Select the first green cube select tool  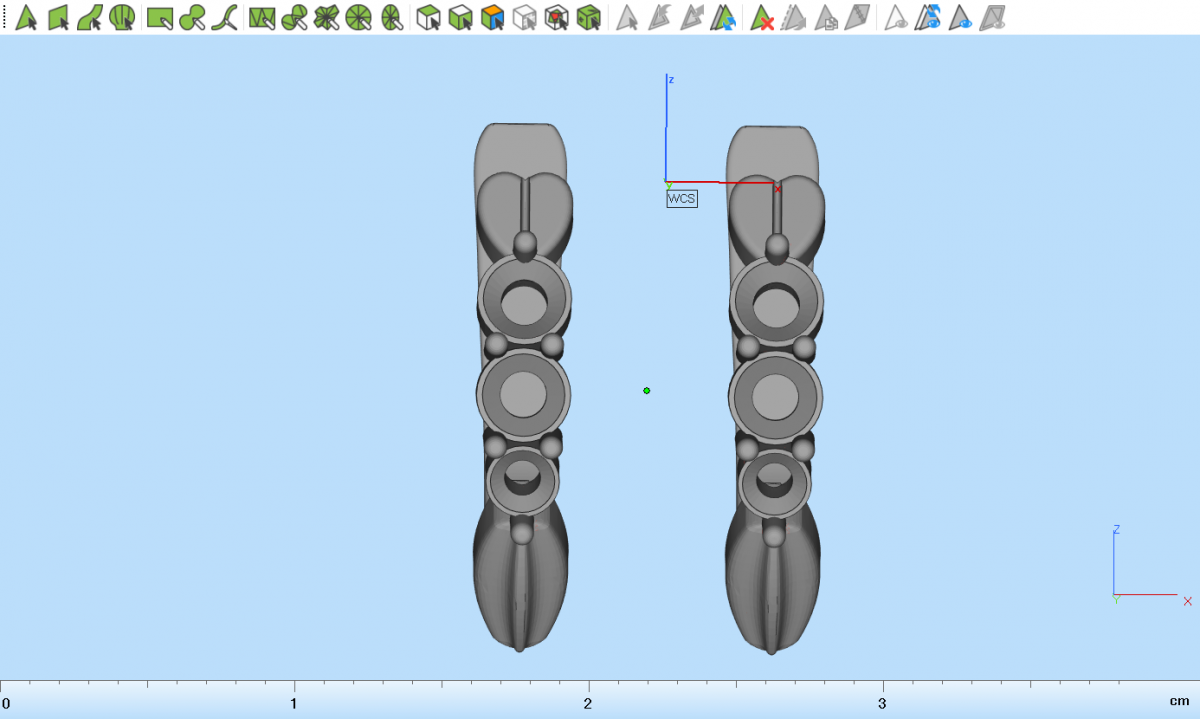click(429, 17)
